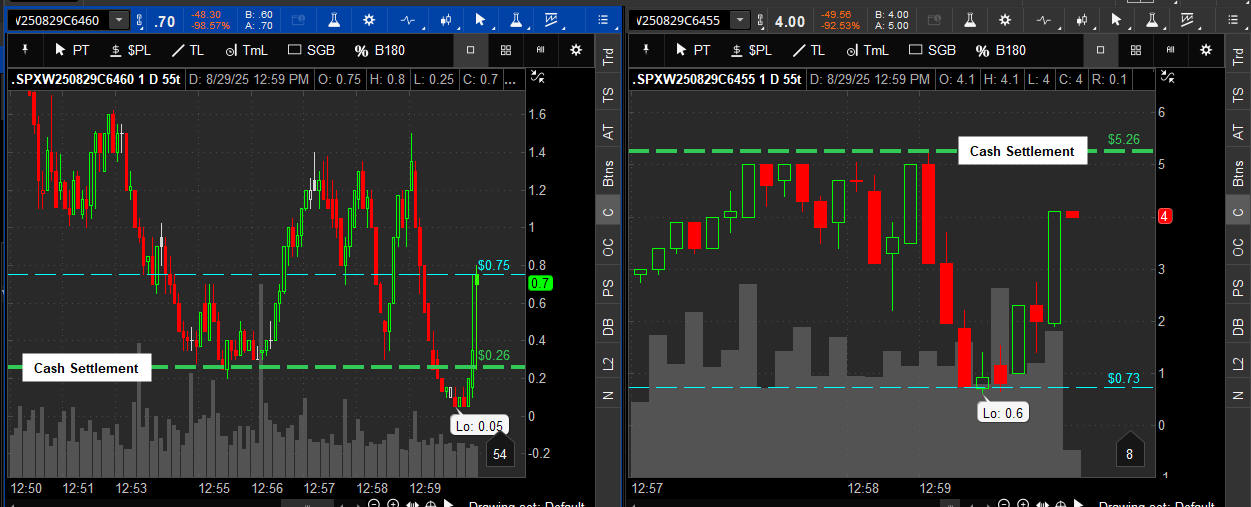
Task: Click the Cash Settlement label on right chart
Action: [1022, 152]
